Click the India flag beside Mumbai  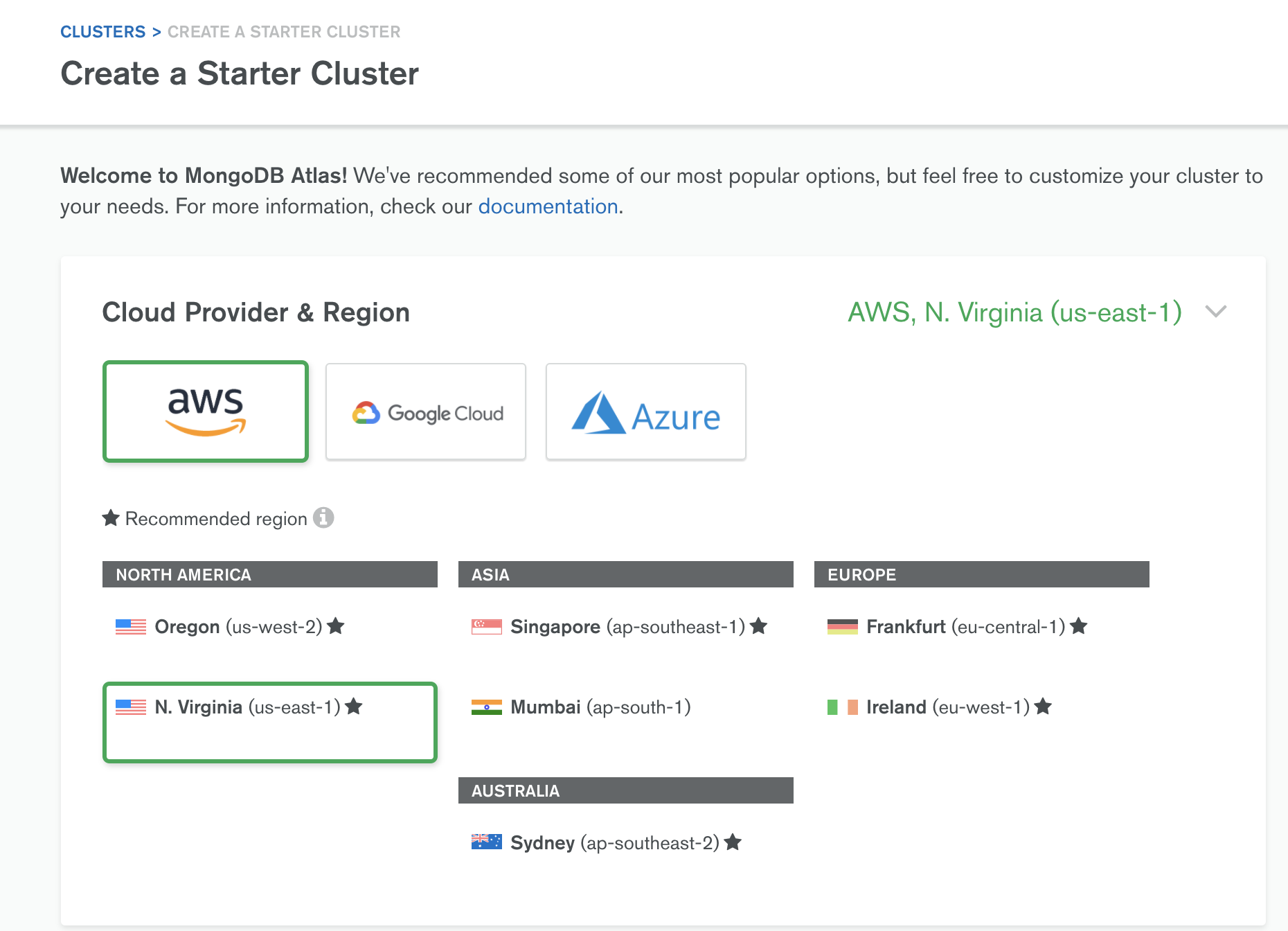coord(486,707)
